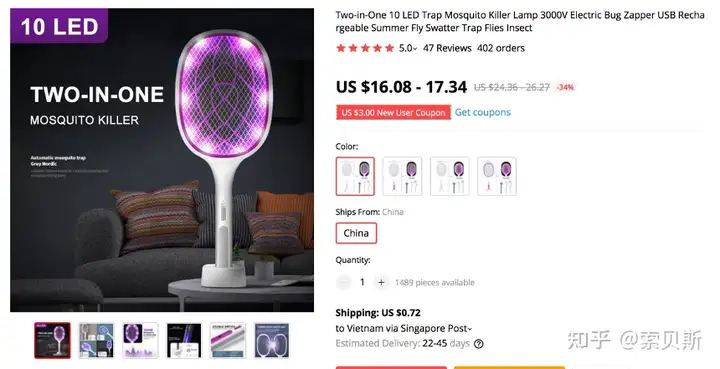This screenshot has width=720, height=369.
Task: Expand the 5.0 rating breakdown chevron
Action: [x=415, y=49]
